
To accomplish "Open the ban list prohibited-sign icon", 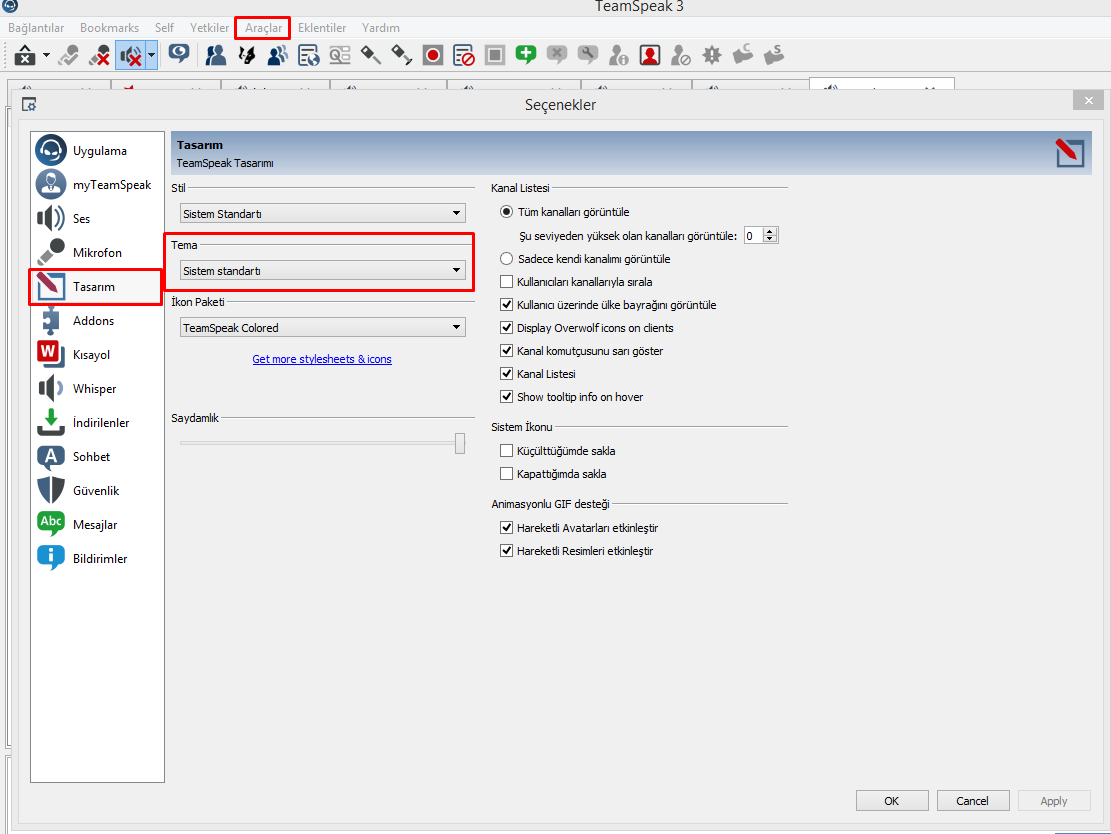I will (463, 55).
